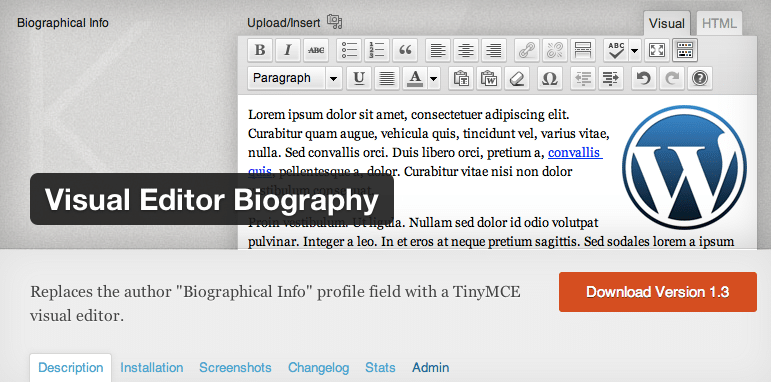This screenshot has width=771, height=382.
Task: Indent paragraph icon
Action: click(611, 78)
